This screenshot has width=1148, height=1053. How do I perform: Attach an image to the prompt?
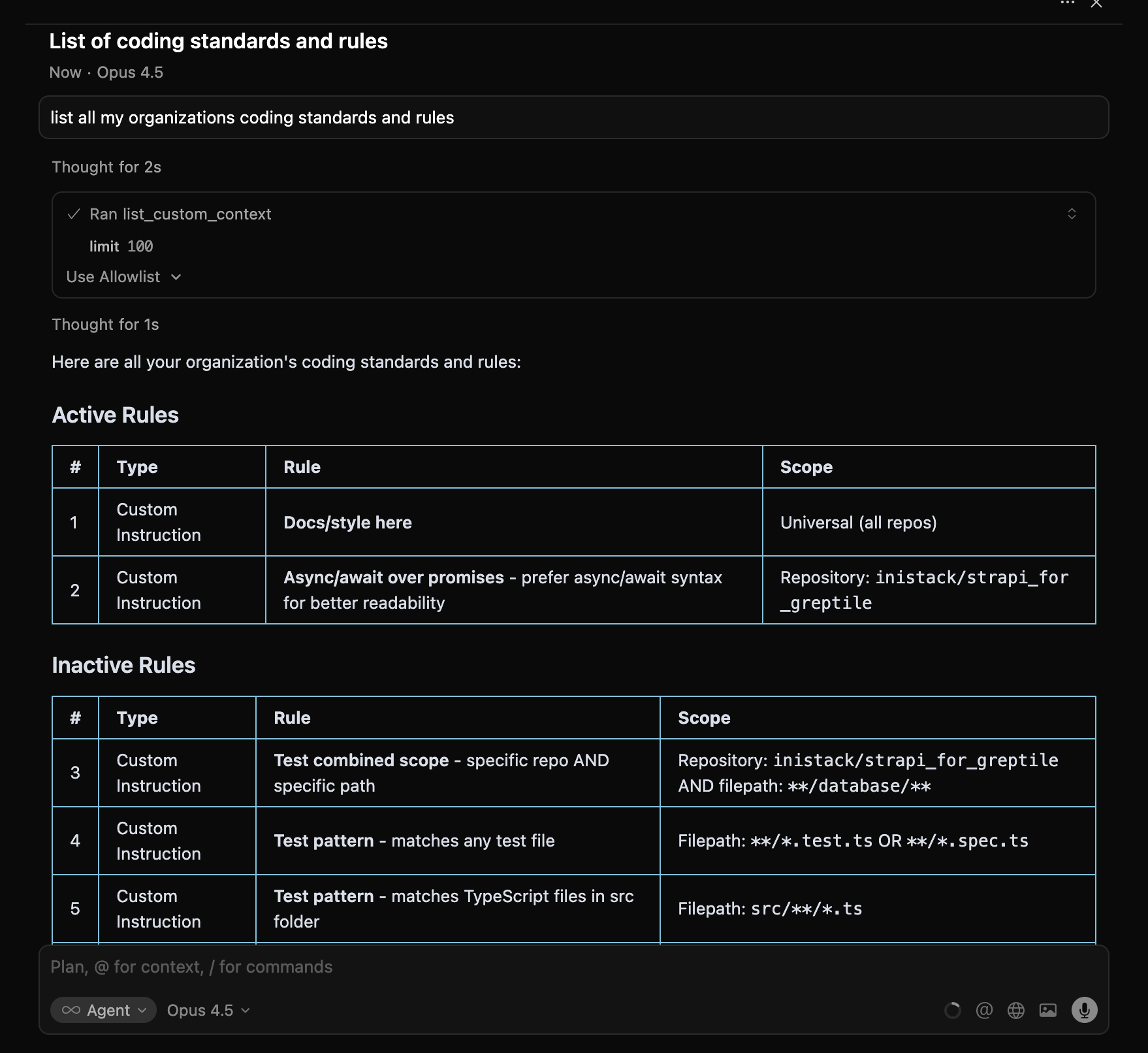tap(1049, 1010)
